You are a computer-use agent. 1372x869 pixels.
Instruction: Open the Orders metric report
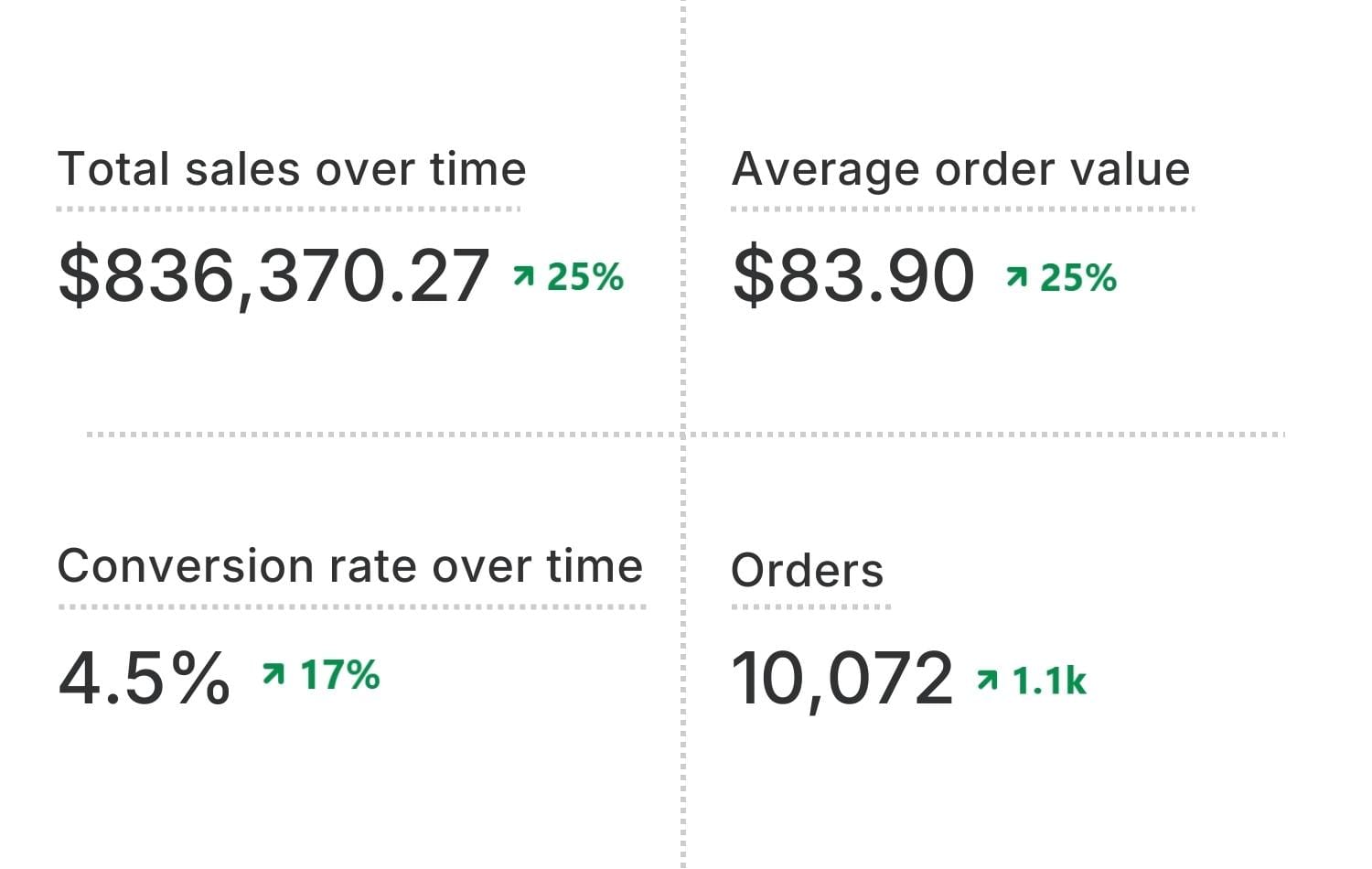pyautogui.click(x=807, y=571)
